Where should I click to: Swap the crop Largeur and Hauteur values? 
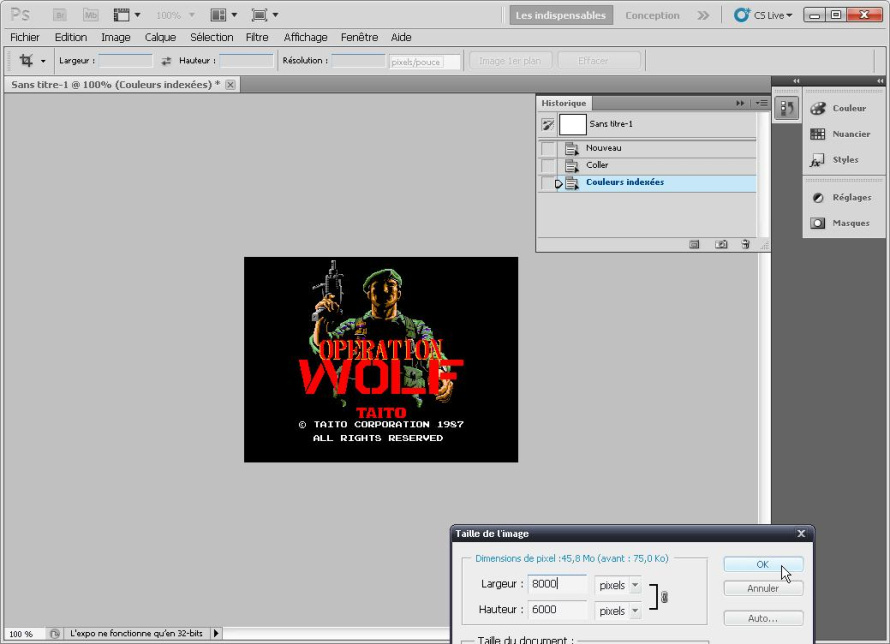(x=166, y=61)
